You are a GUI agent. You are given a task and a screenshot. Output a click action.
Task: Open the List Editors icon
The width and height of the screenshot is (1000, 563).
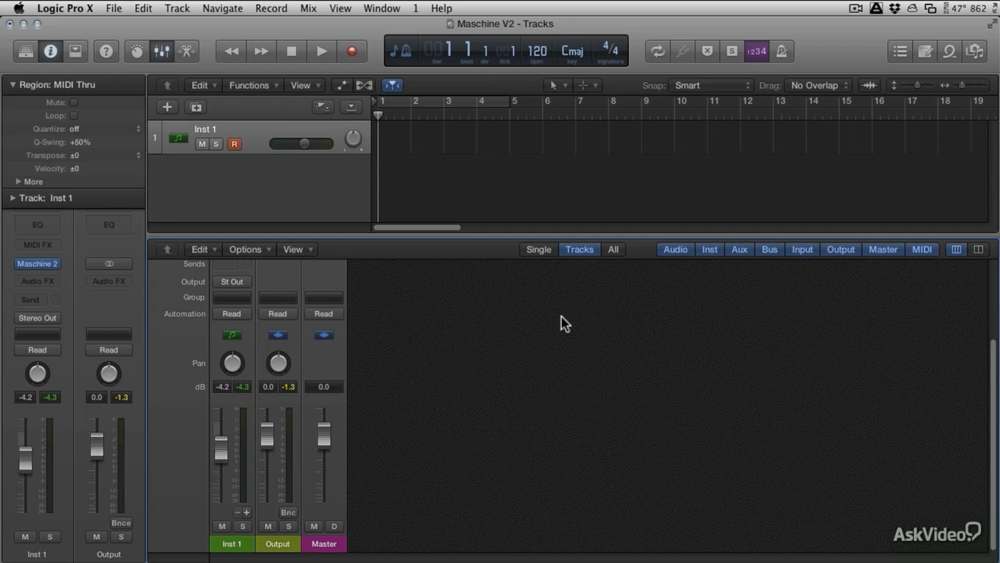pyautogui.click(x=900, y=51)
